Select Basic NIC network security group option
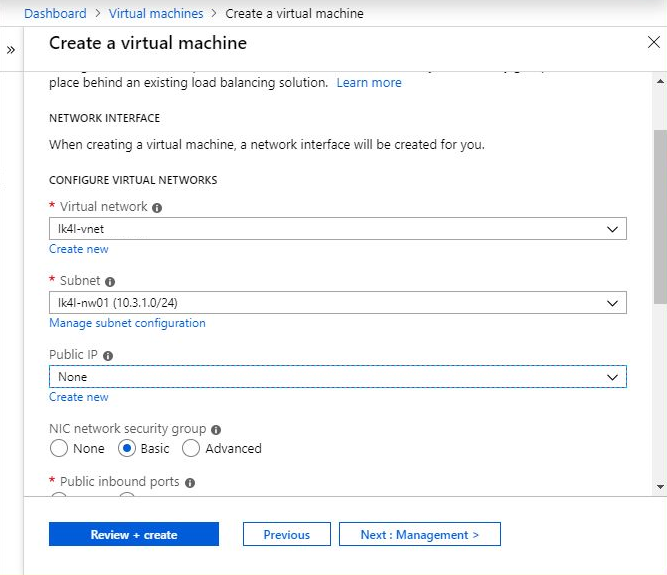 (x=127, y=449)
